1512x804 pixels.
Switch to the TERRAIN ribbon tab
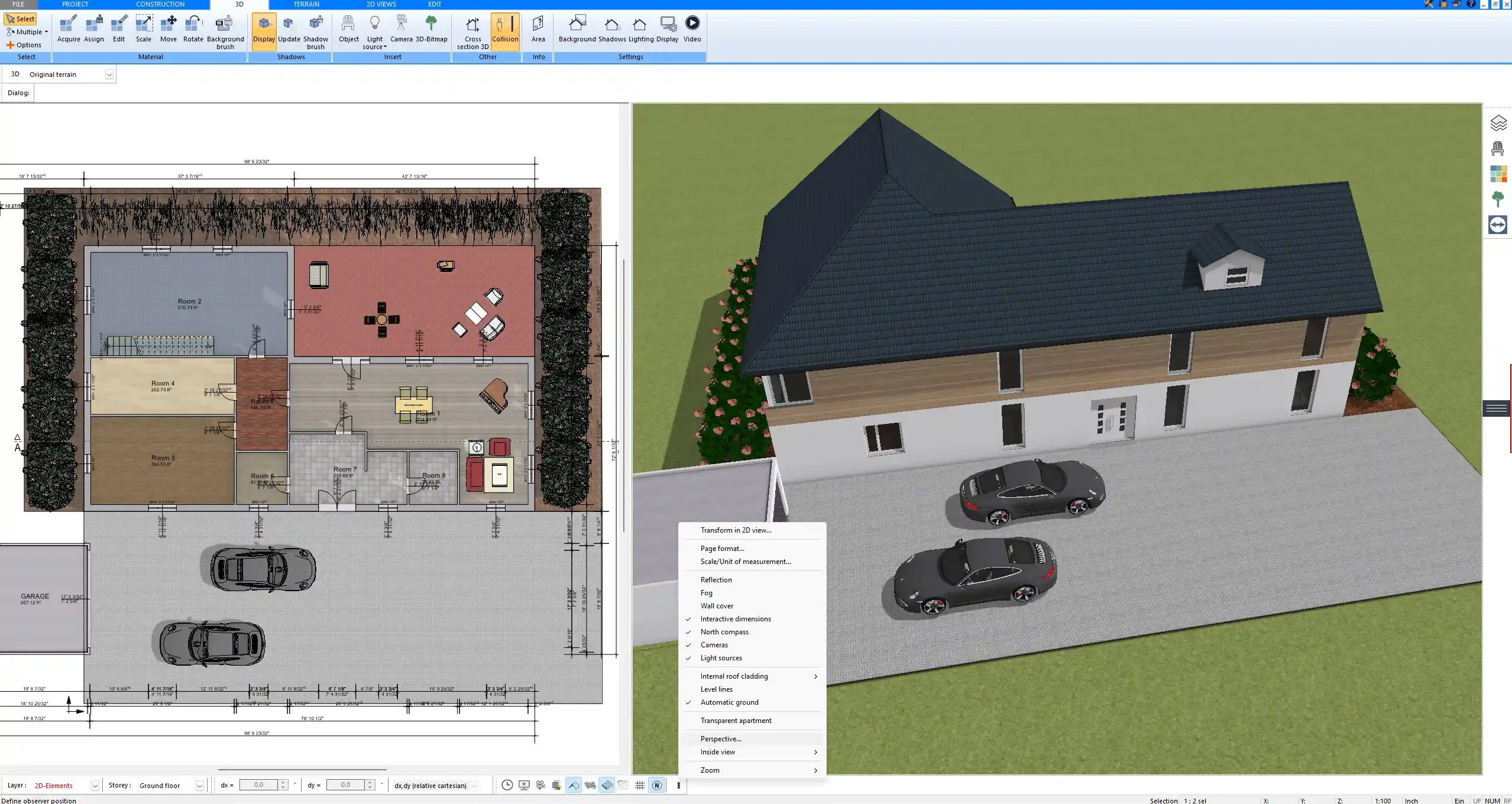306,4
